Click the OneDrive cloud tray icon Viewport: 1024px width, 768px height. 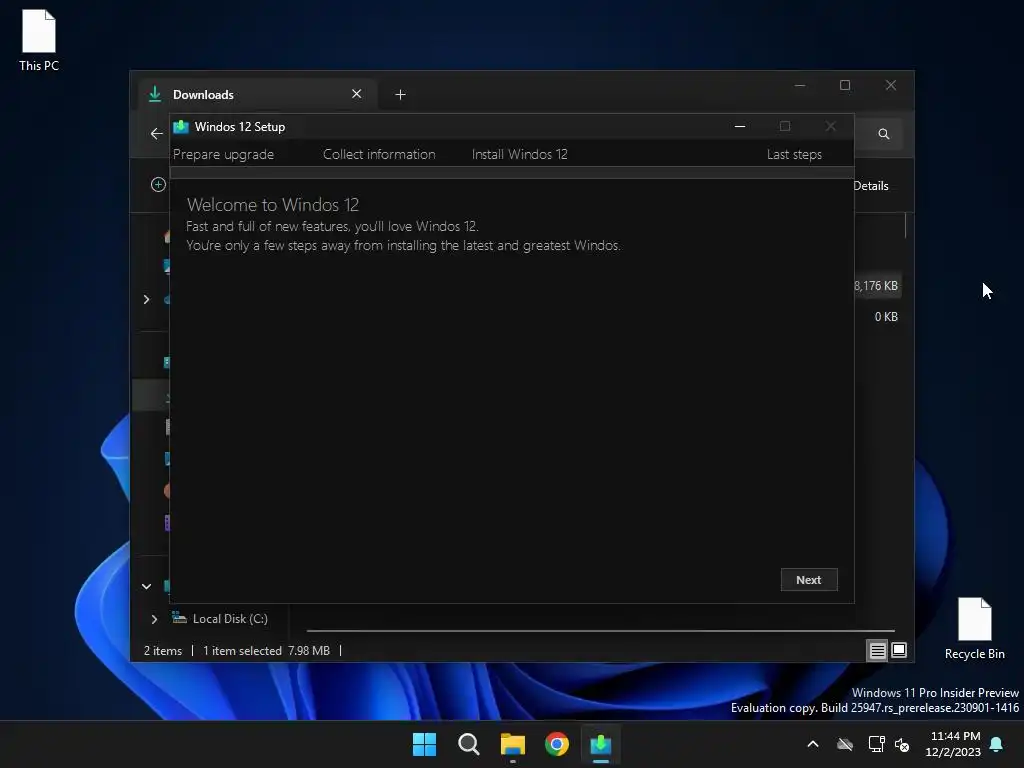[845, 744]
